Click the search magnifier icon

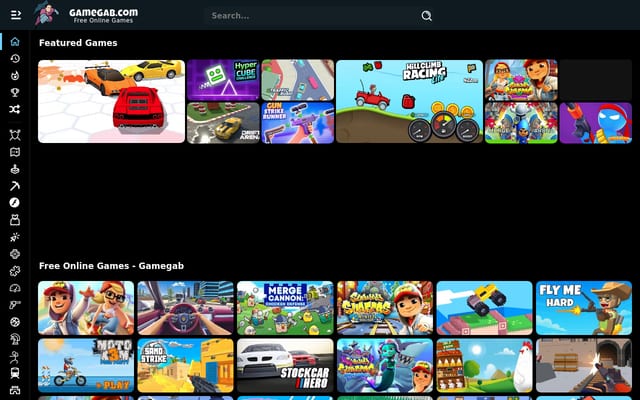(x=427, y=16)
